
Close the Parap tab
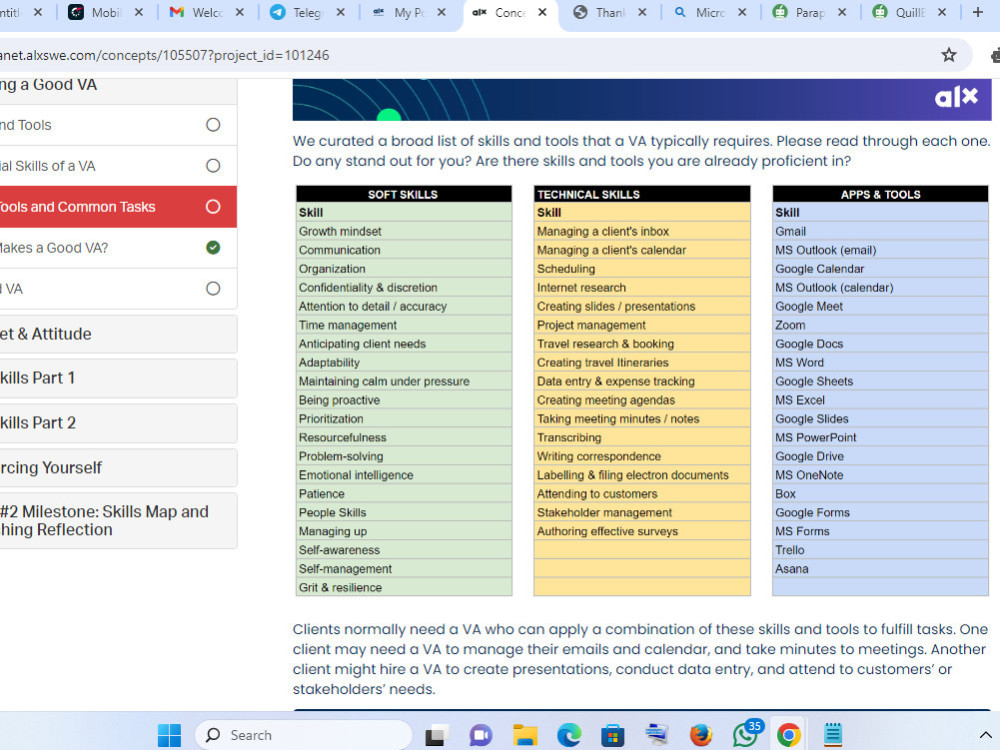pos(842,12)
